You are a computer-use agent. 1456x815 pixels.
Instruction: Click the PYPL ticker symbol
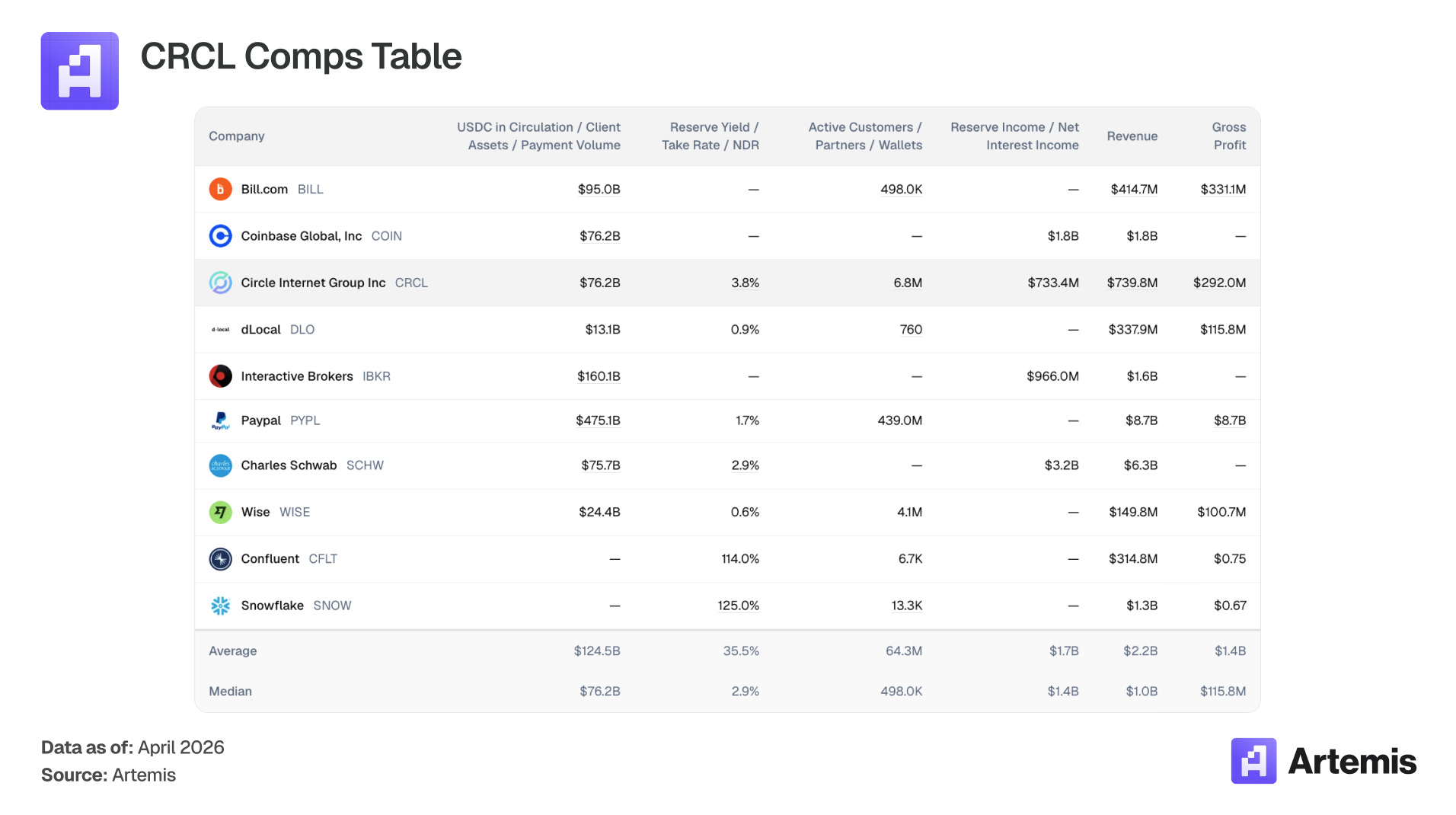click(x=305, y=420)
